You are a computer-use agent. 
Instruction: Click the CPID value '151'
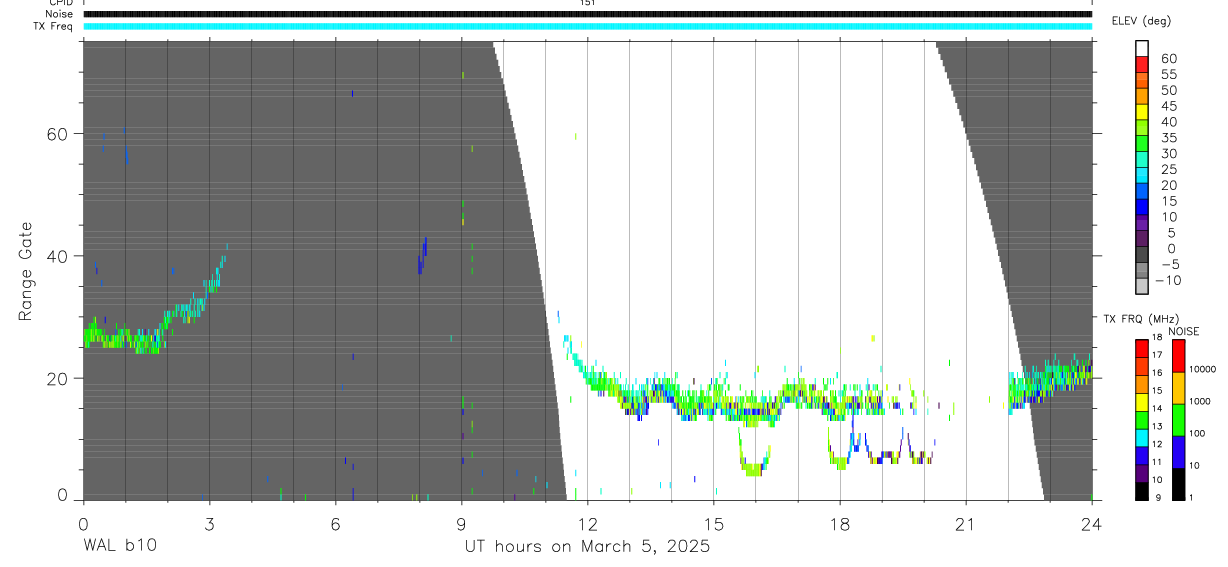pos(587,3)
